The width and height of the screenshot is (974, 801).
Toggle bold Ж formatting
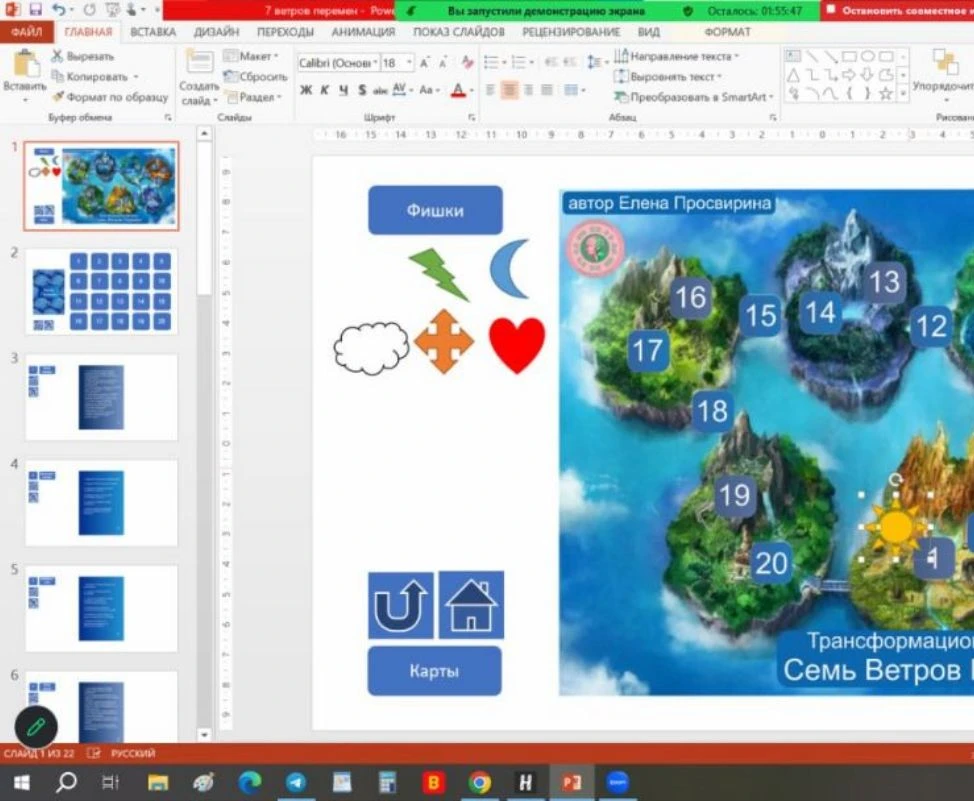click(x=306, y=90)
